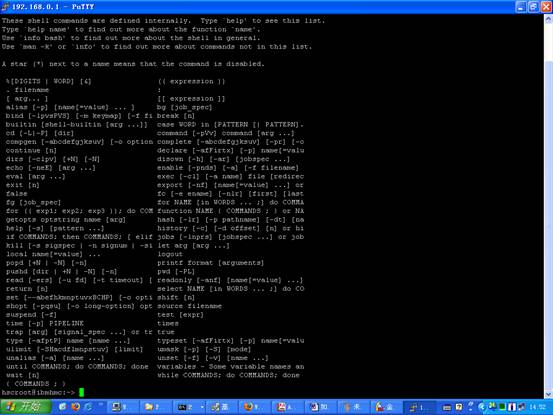The width and height of the screenshot is (553, 415).
Task: Click the language bar help icon
Action: pyautogui.click(x=458, y=407)
